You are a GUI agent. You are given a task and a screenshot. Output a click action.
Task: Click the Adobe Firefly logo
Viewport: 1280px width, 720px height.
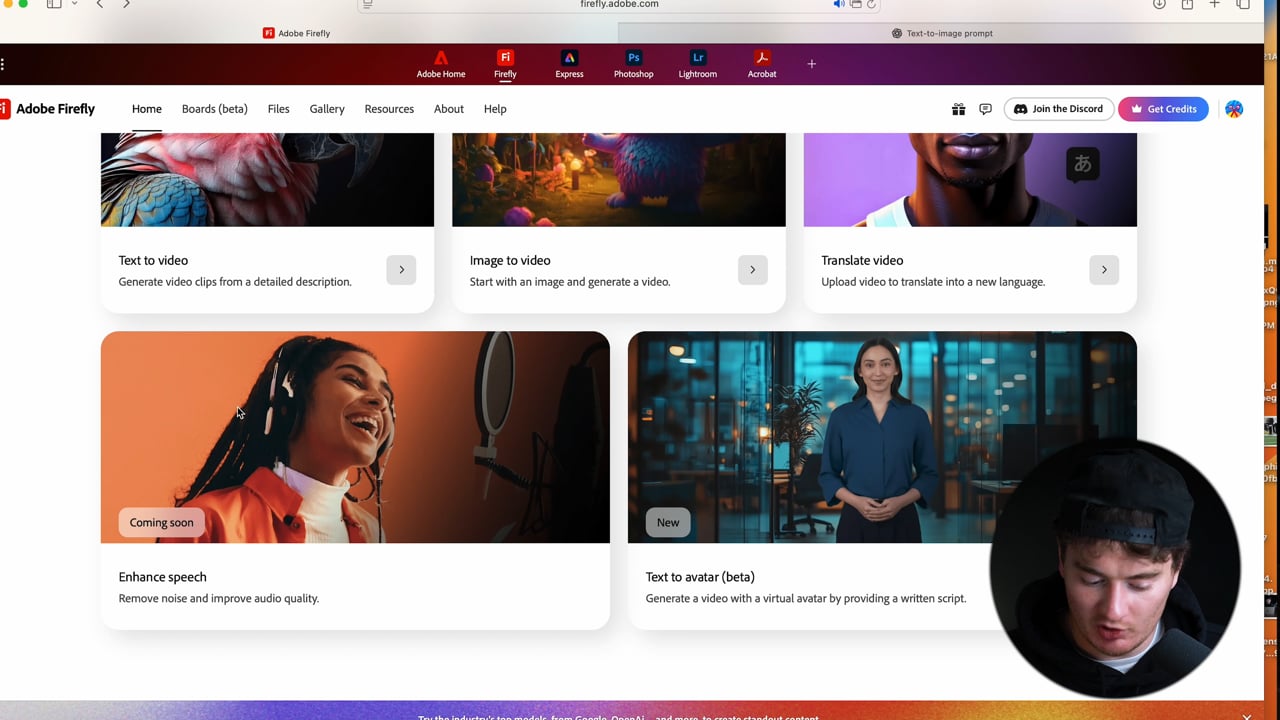pos(48,109)
